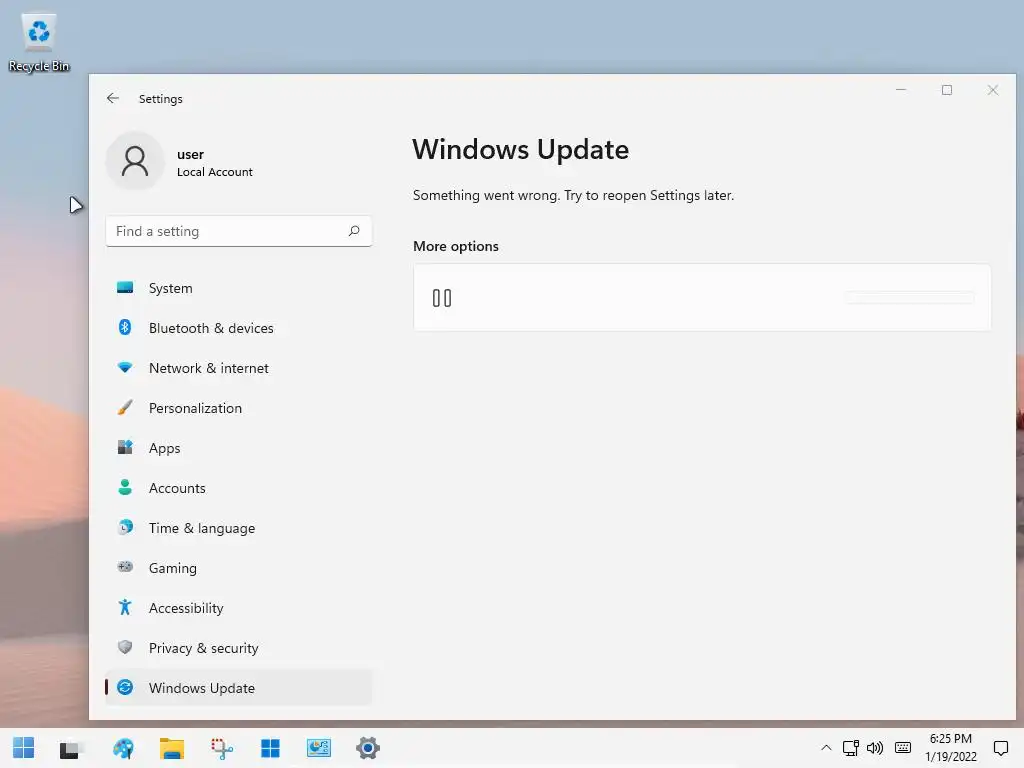This screenshot has height=768, width=1024.
Task: Click the Something went wrong message
Action: click(x=573, y=195)
